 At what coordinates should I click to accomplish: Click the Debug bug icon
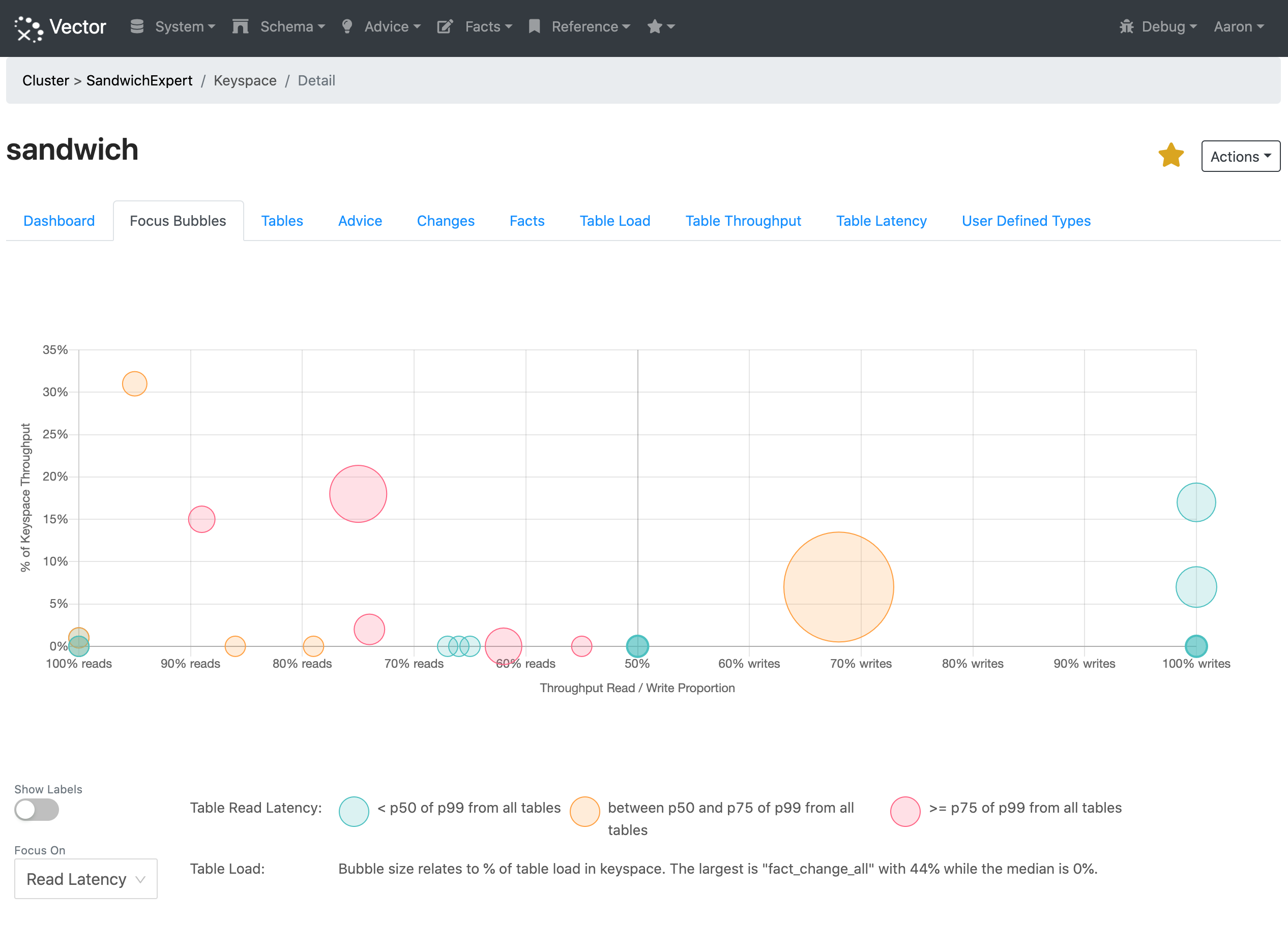pos(1126,26)
